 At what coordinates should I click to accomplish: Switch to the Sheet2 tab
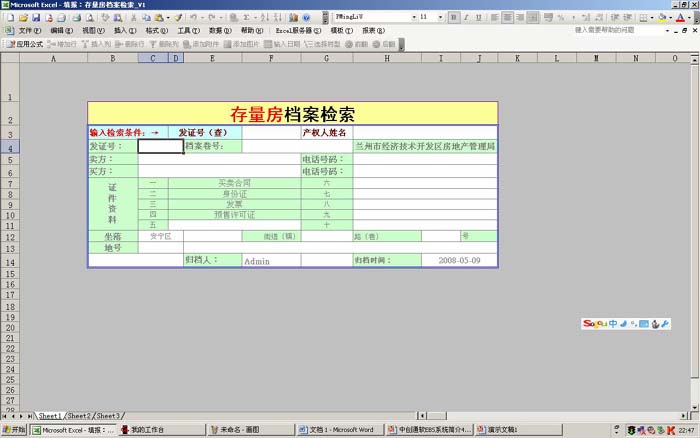pos(79,415)
